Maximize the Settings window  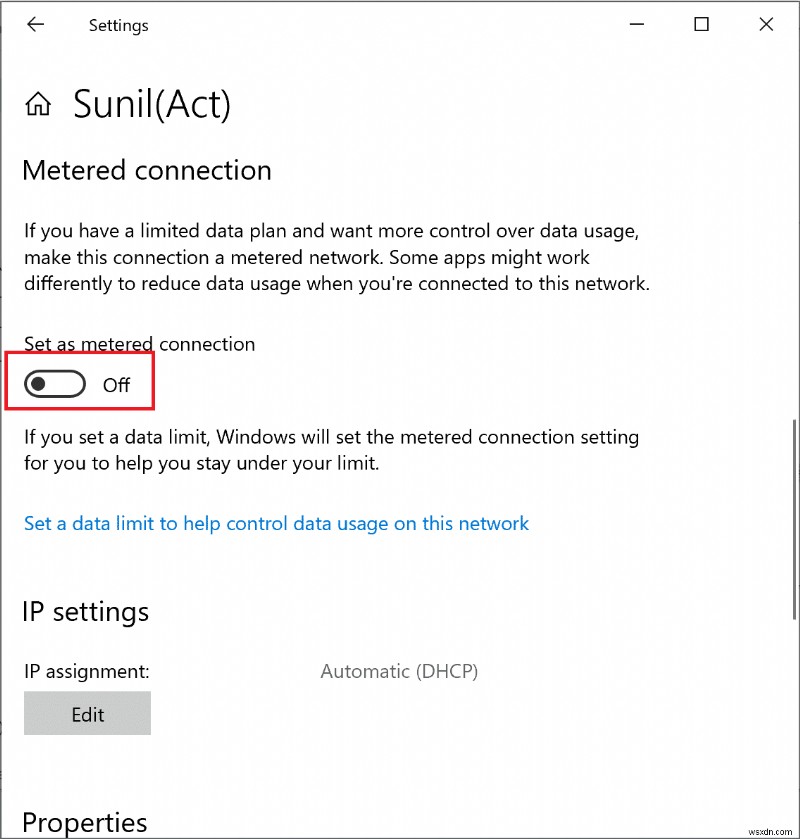click(701, 24)
